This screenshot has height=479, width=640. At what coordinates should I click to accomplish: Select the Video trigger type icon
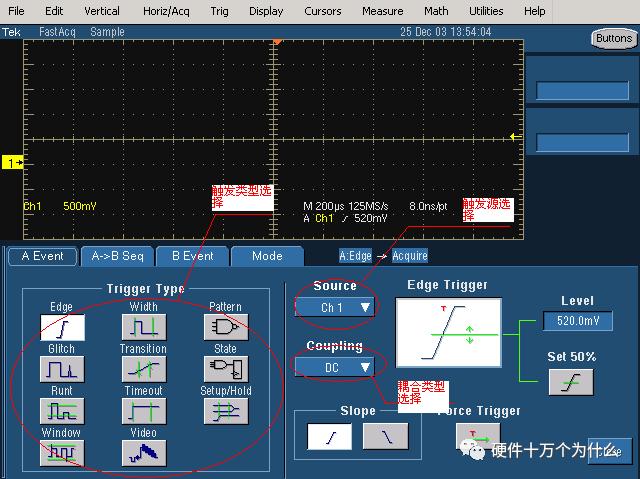click(144, 453)
